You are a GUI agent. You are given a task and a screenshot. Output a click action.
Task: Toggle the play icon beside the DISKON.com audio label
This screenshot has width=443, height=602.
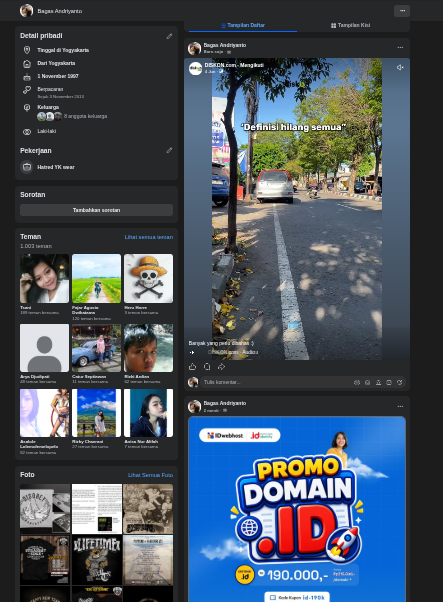pos(192,352)
